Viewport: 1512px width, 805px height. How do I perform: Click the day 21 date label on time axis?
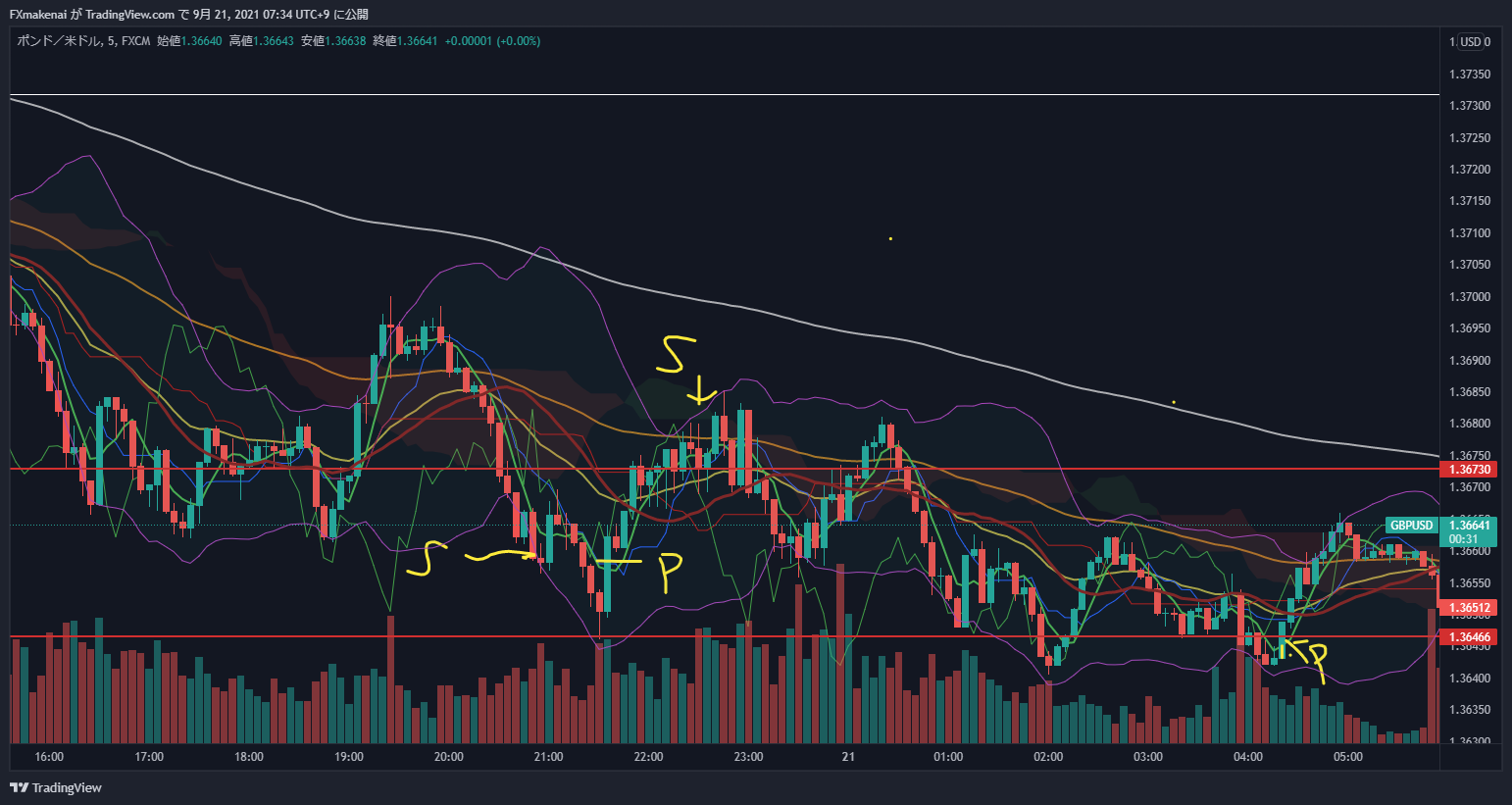click(848, 757)
